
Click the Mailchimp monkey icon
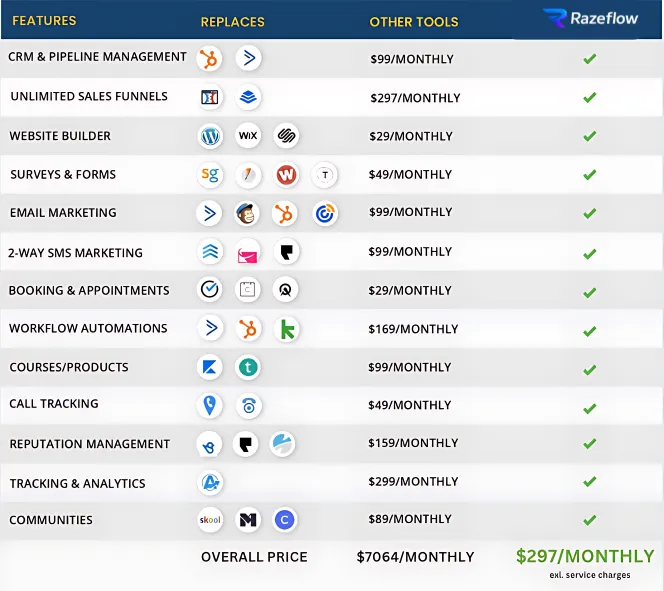click(x=248, y=213)
